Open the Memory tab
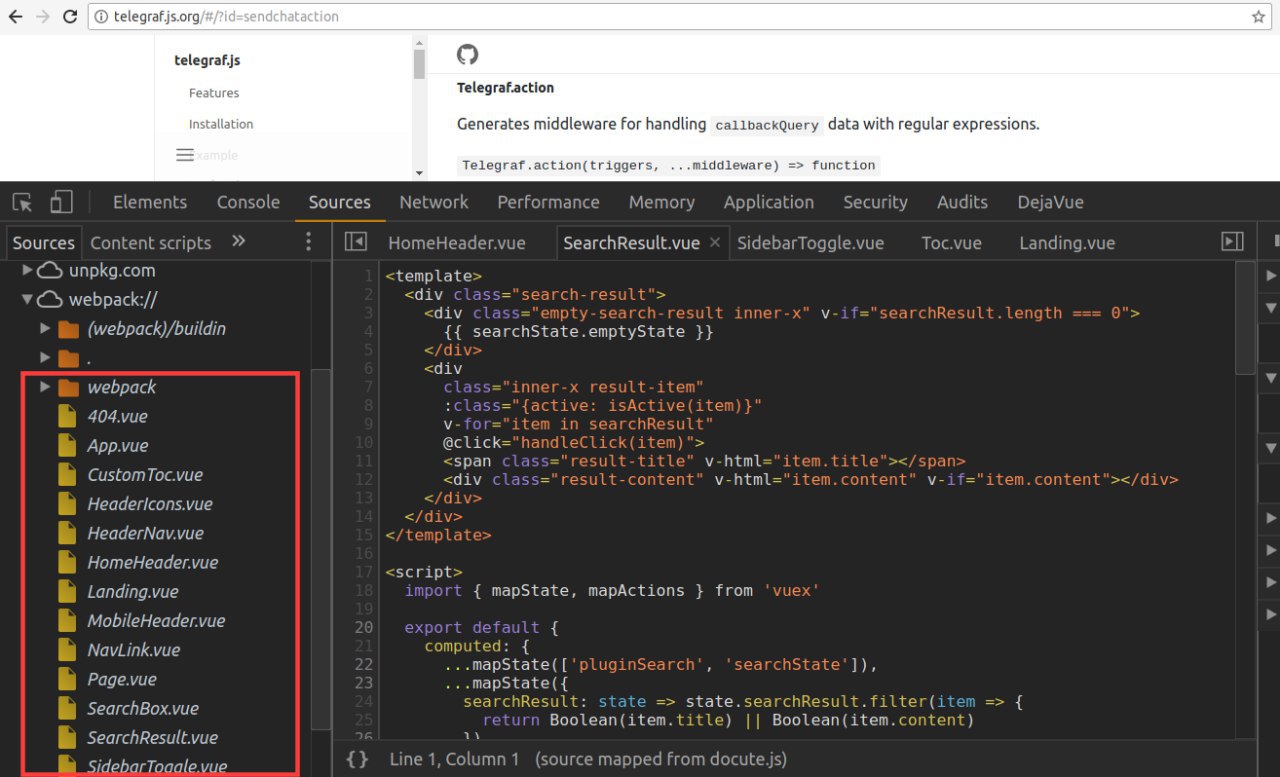This screenshot has height=777, width=1280. (661, 202)
